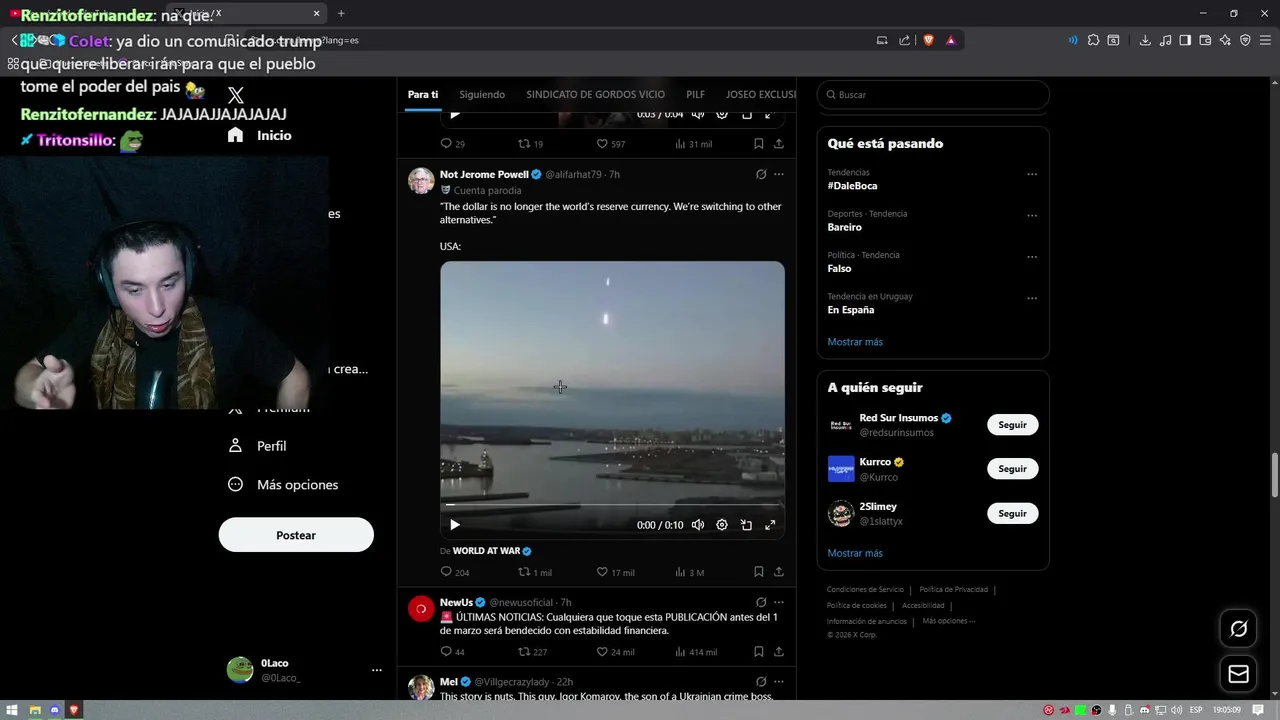Click the Postear button
This screenshot has width=1280, height=720.
coord(296,535)
